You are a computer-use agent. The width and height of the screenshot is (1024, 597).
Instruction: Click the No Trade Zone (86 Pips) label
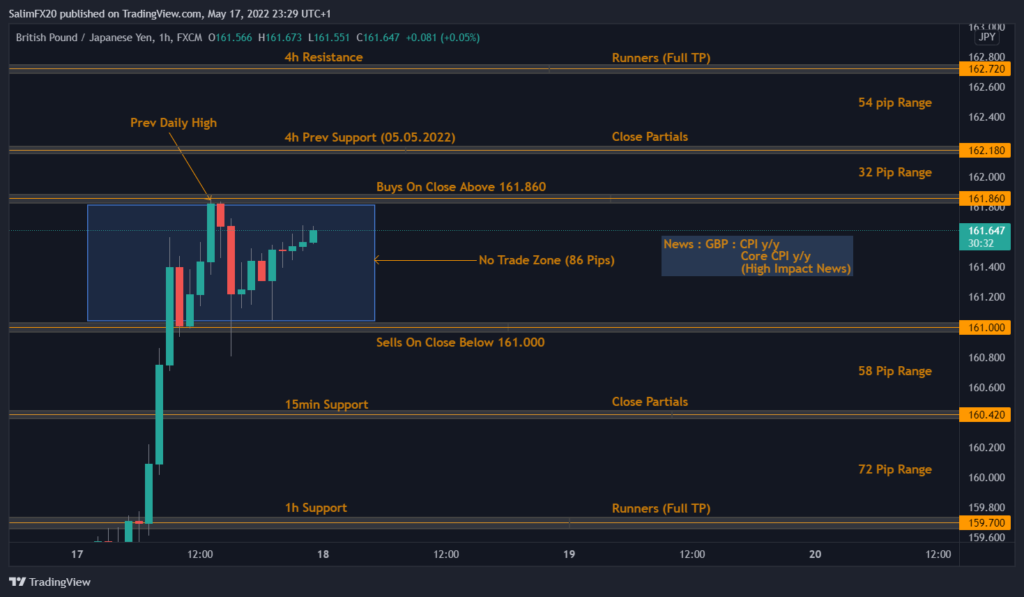click(x=546, y=260)
